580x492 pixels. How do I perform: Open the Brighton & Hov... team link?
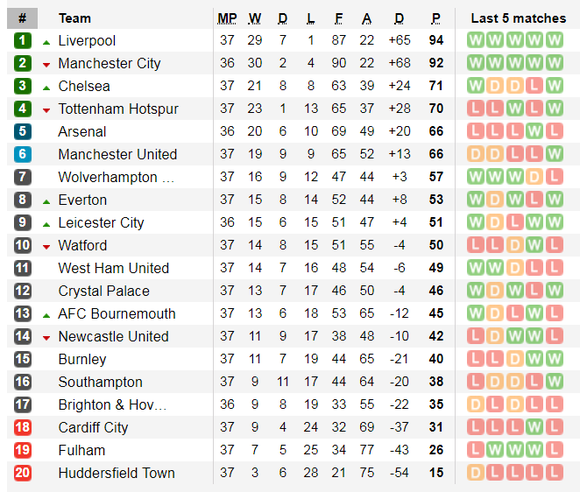[x=112, y=405]
